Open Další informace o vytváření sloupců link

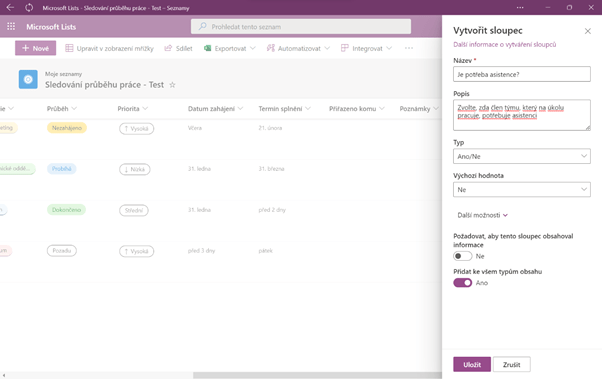coord(504,45)
